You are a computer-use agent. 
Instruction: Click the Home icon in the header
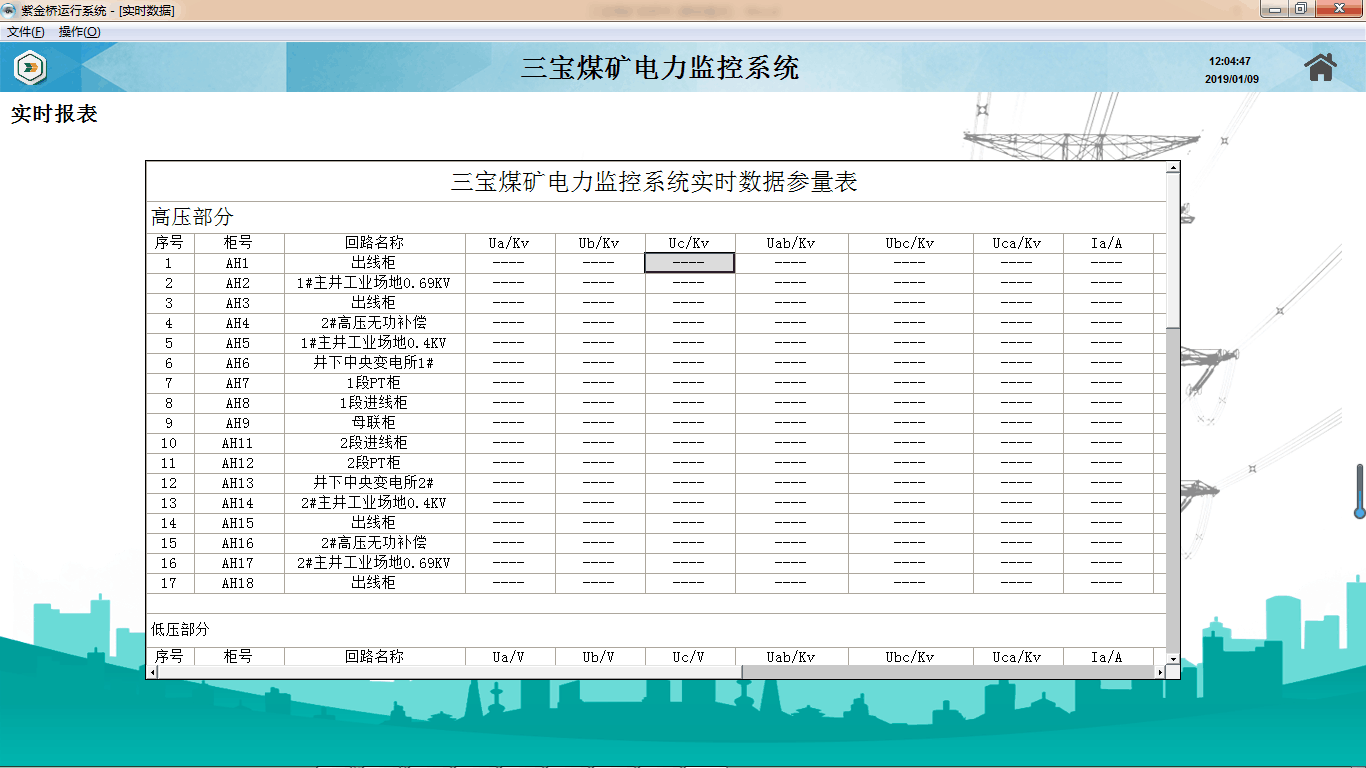1320,67
